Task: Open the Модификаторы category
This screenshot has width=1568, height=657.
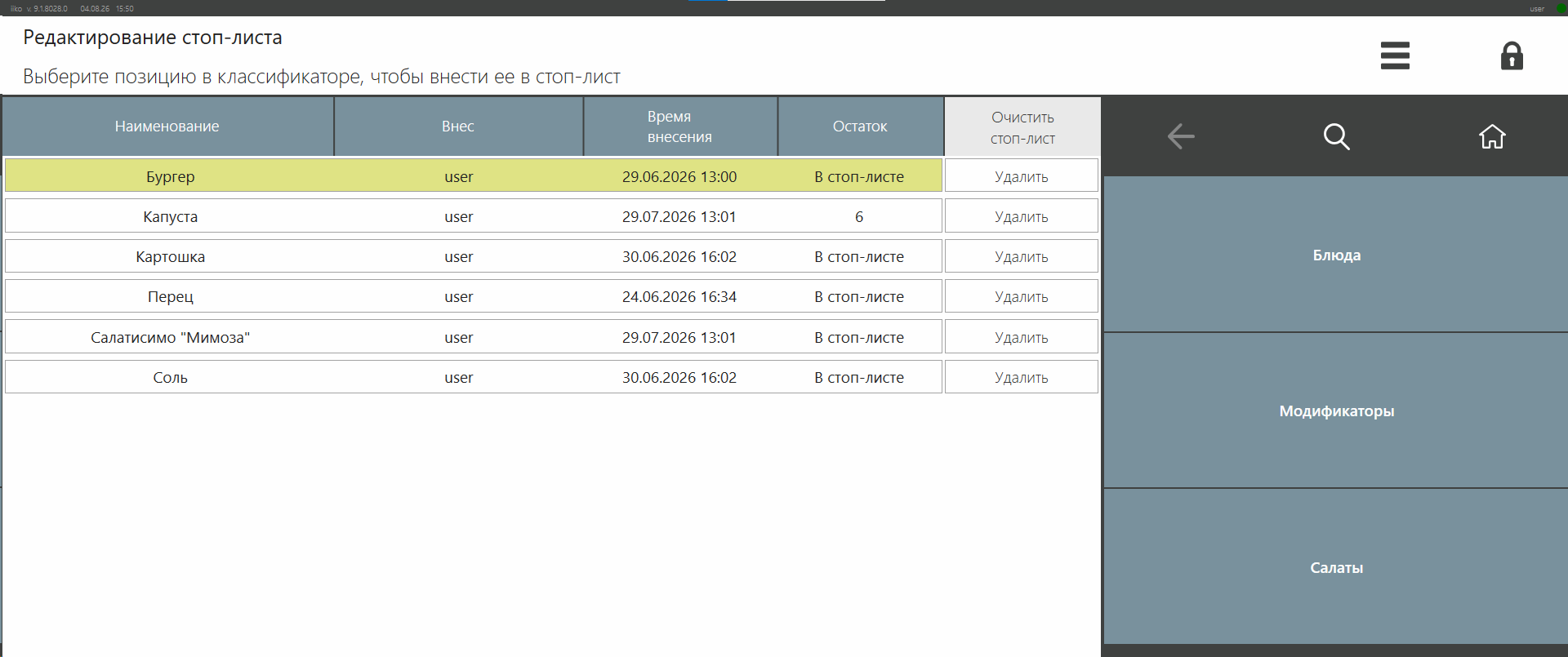Action: [1336, 411]
